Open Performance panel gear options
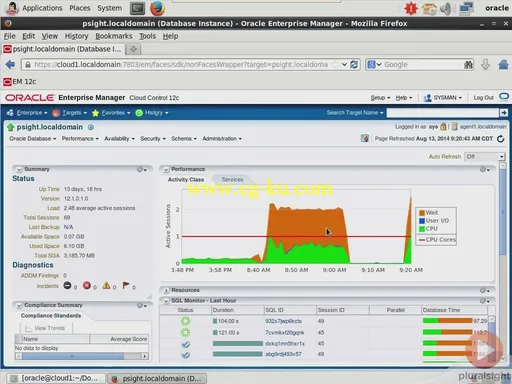Viewport: 512px width, 384px height. (x=484, y=169)
